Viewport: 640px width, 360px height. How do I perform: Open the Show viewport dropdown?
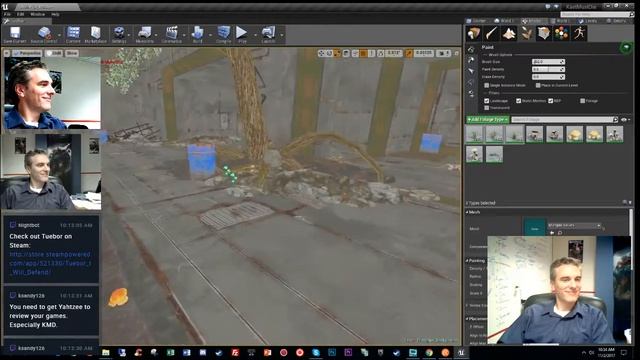[71, 53]
